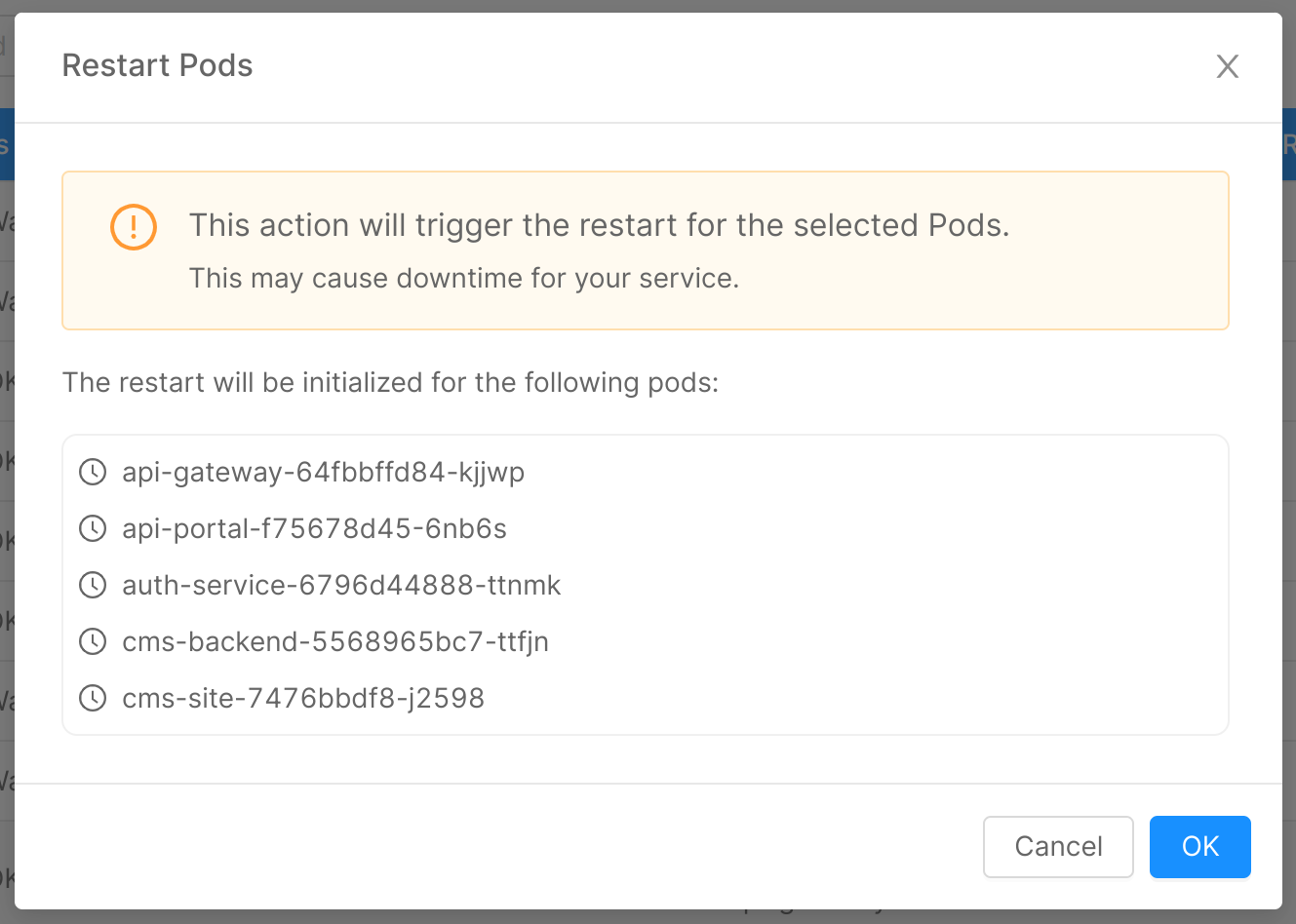Image resolution: width=1296 pixels, height=924 pixels.
Task: Confirm the pod restart with OK
Action: (1199, 847)
